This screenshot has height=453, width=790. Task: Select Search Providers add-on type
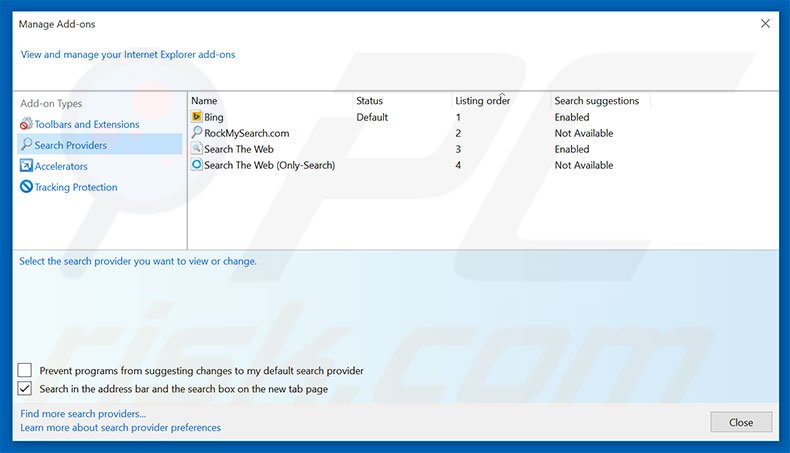point(100,145)
